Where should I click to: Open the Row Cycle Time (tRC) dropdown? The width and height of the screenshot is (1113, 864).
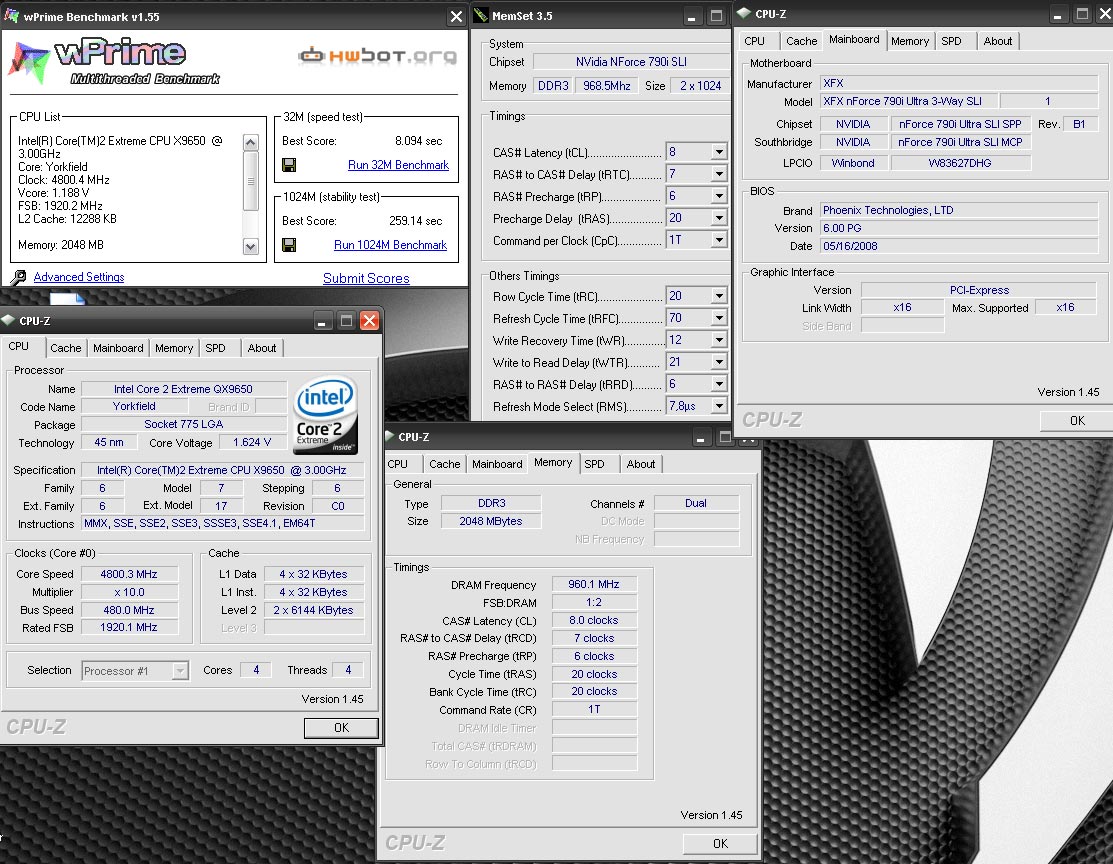point(719,296)
